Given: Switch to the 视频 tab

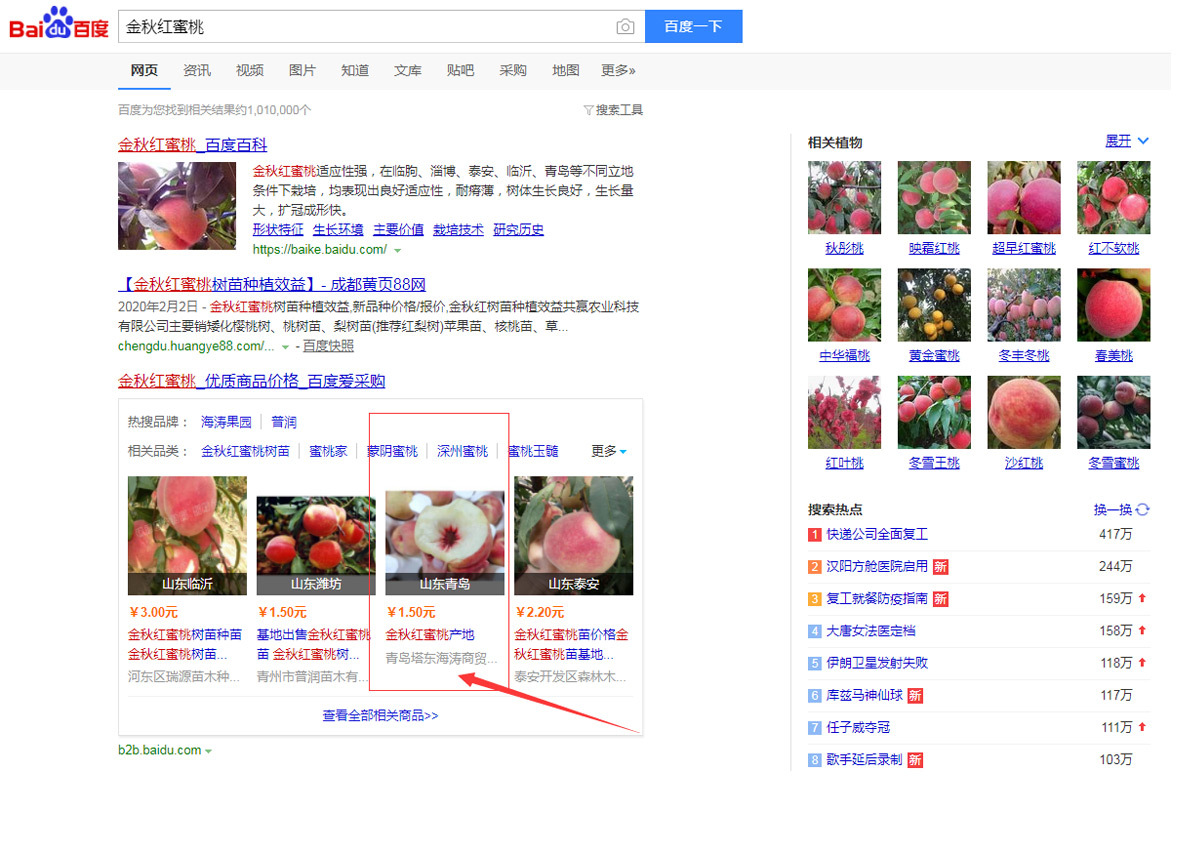Looking at the screenshot, I should coord(250,70).
